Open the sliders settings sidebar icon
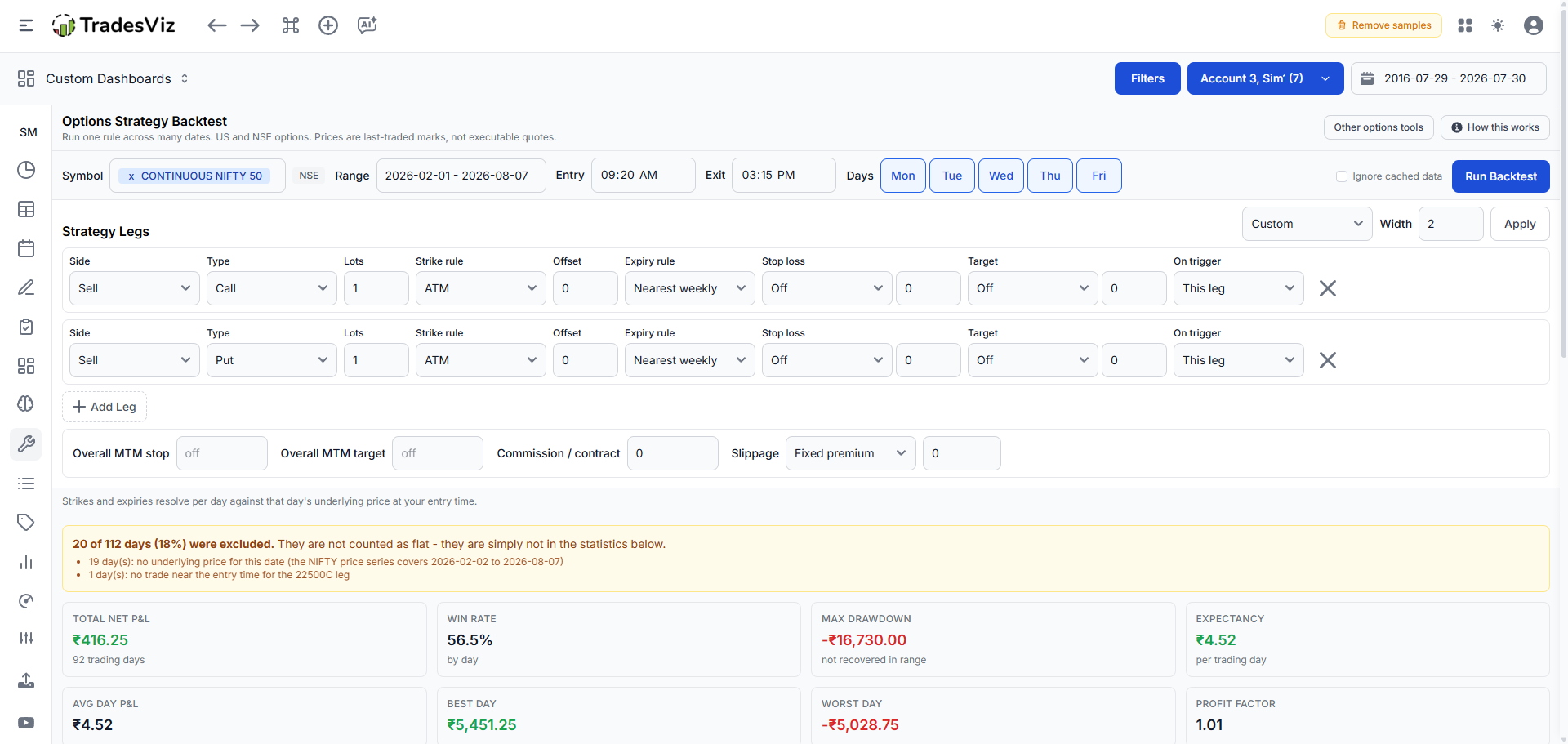This screenshot has height=744, width=1568. click(26, 638)
